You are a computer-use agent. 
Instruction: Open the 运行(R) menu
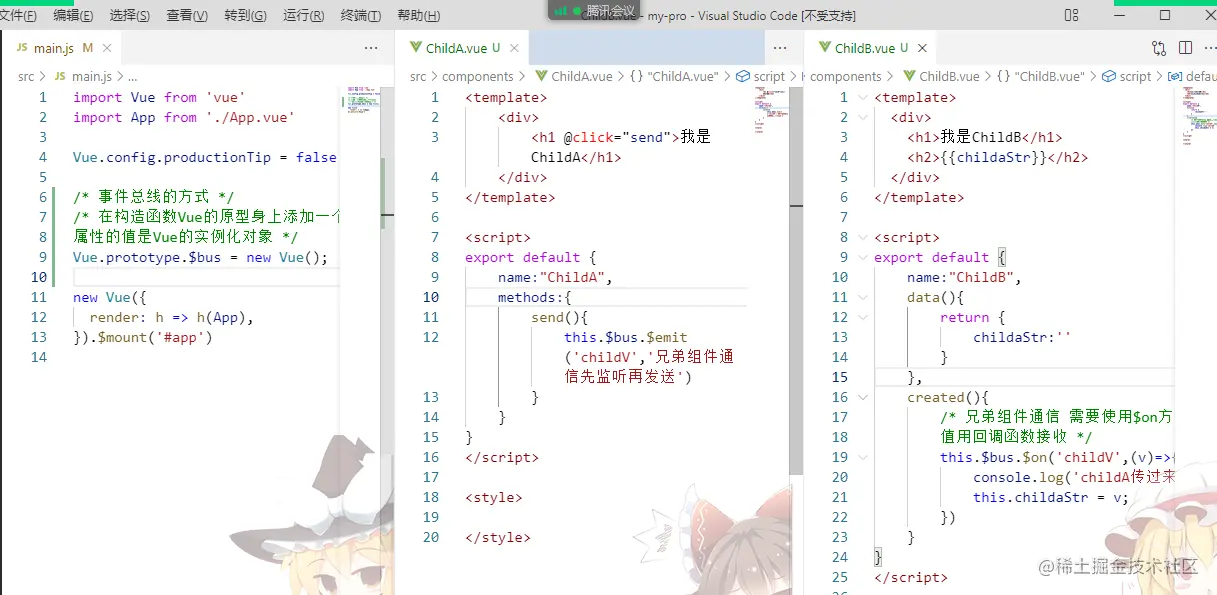point(303,15)
